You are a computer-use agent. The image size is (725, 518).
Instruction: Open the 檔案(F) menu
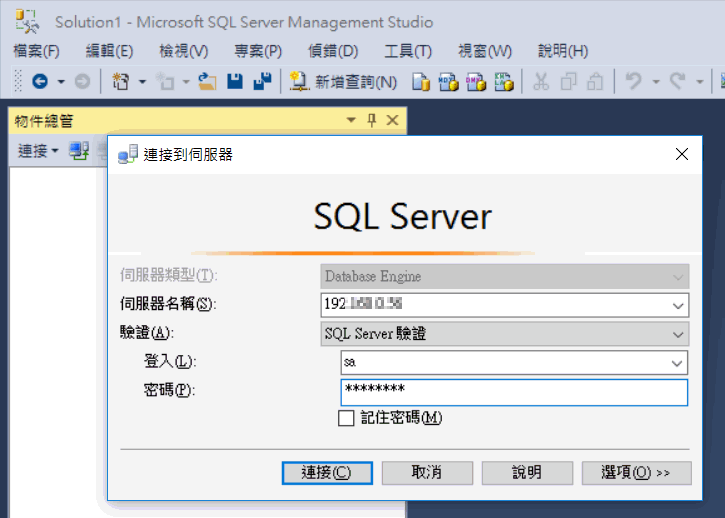click(37, 50)
